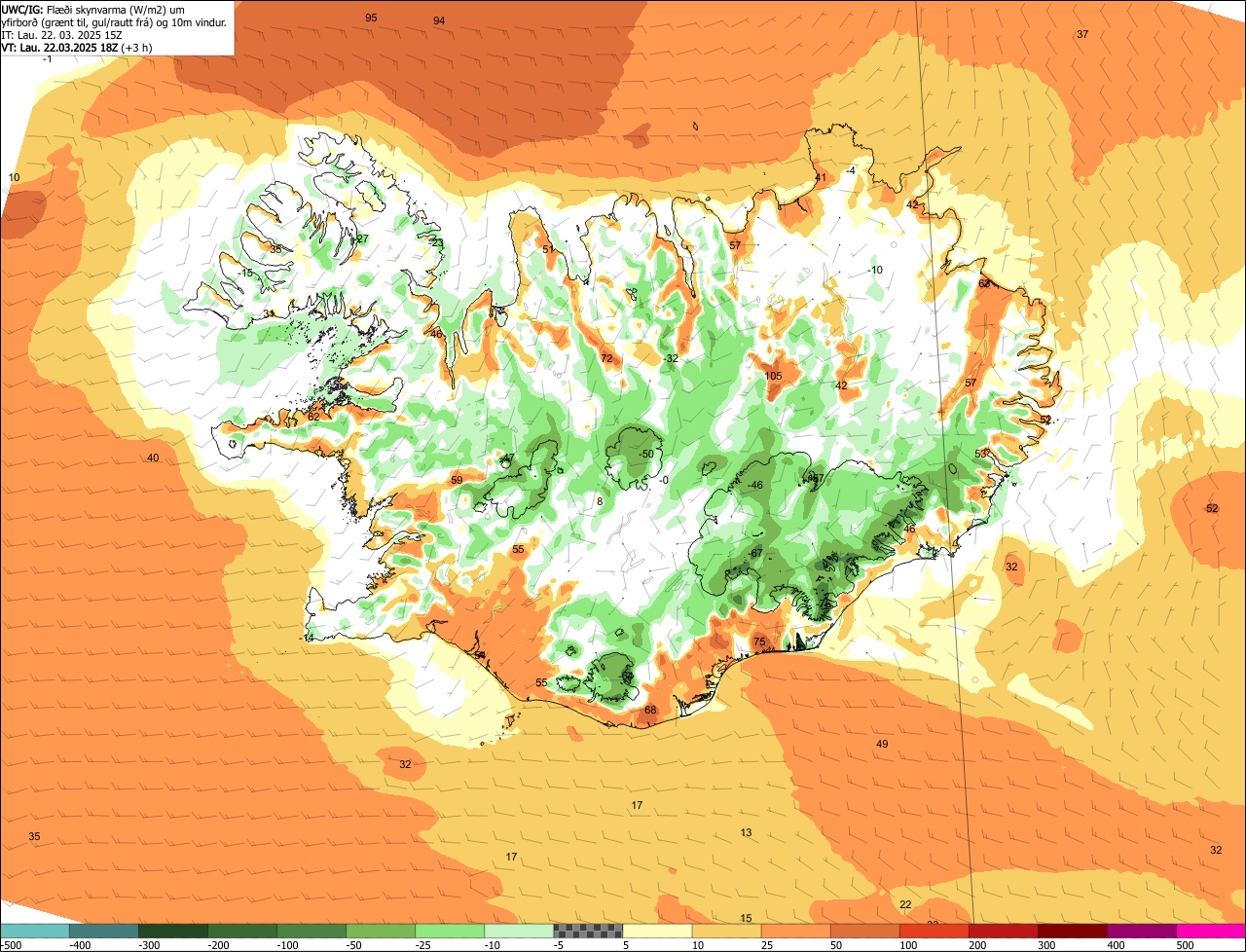1246x952 pixels.
Task: Click the value -32 in north-central Iceland
Action: pyautogui.click(x=669, y=358)
